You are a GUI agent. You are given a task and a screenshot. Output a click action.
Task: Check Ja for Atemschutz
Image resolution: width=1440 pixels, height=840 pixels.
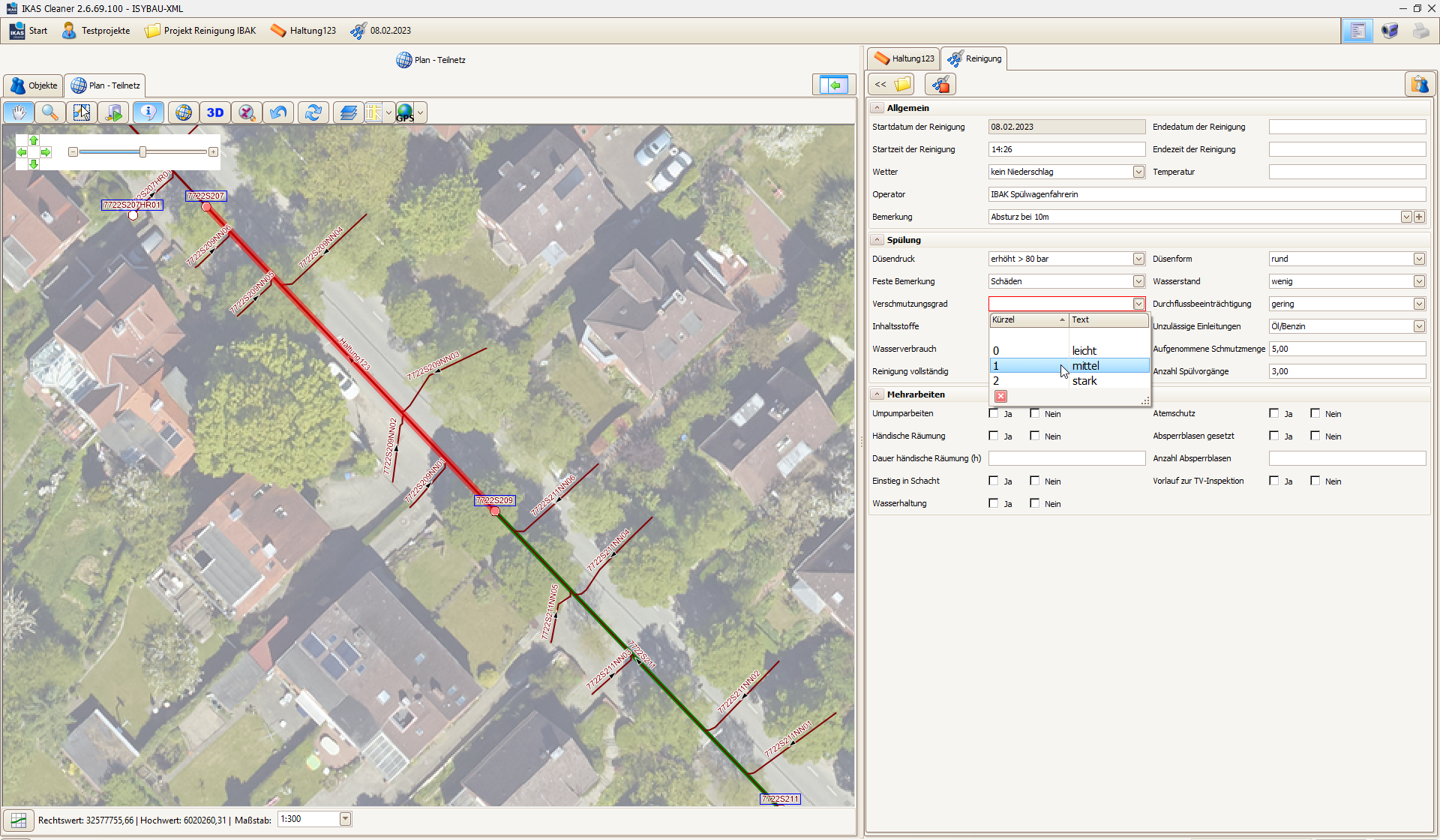pos(1274,413)
